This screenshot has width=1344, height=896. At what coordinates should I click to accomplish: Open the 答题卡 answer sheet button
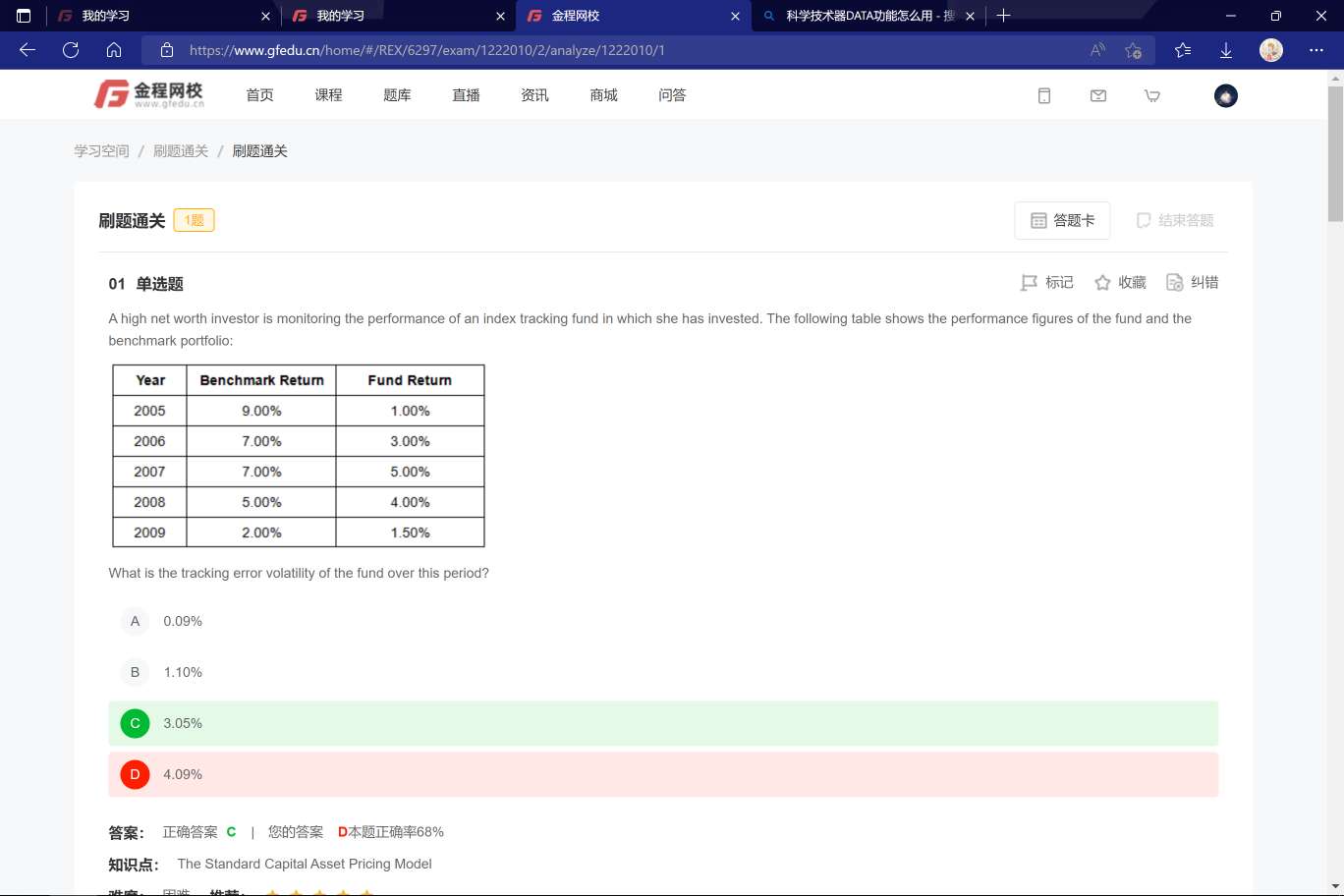pos(1062,221)
